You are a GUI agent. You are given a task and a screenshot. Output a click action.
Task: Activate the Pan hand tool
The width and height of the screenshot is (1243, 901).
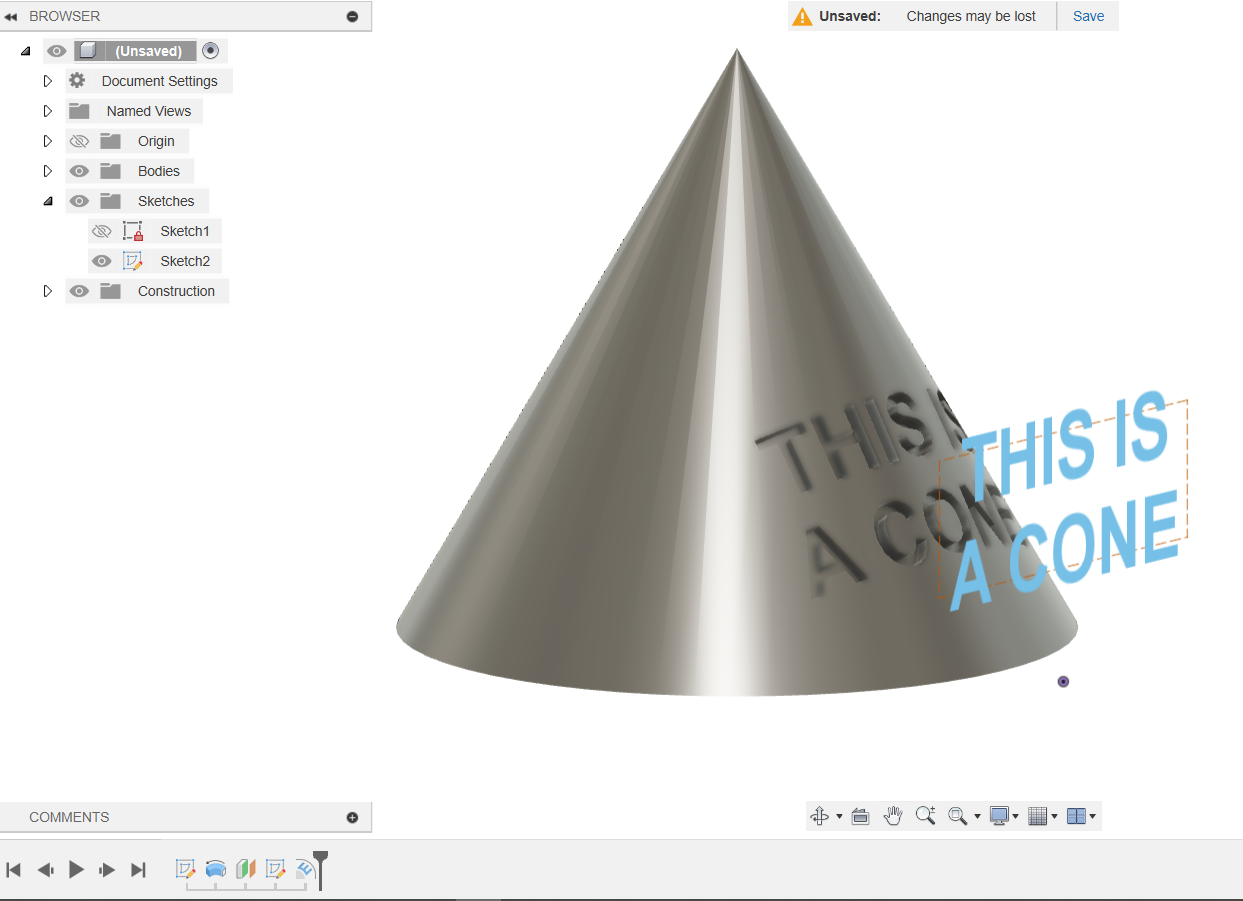click(x=893, y=816)
